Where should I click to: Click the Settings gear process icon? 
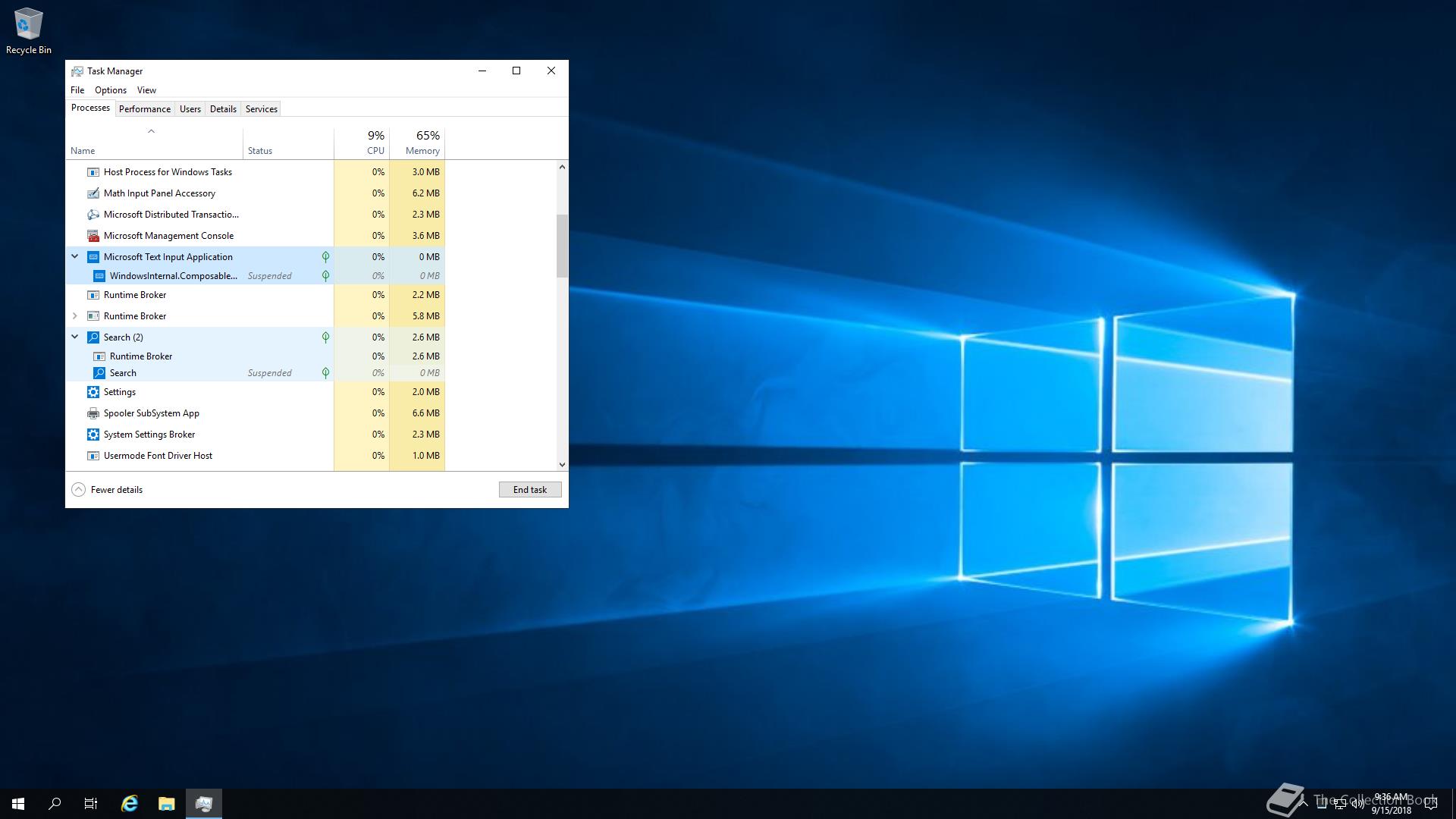pos(93,392)
